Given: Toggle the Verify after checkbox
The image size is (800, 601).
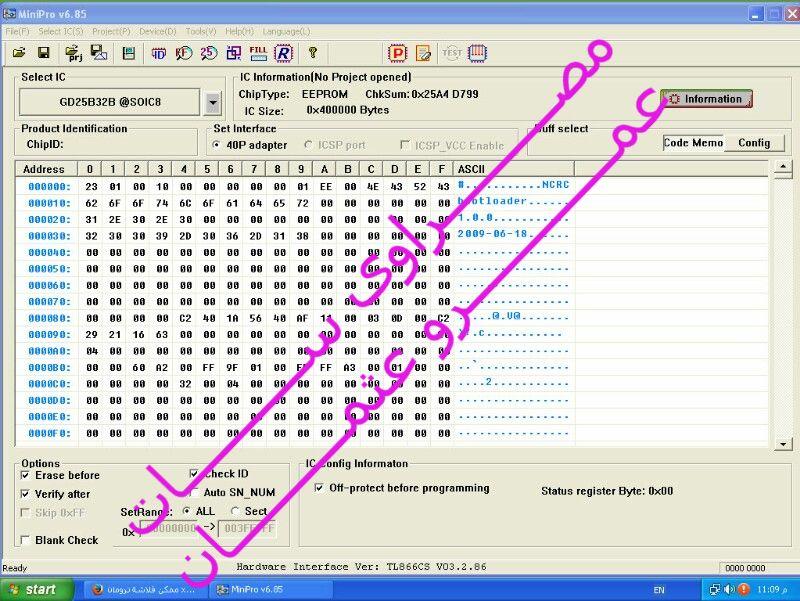Looking at the screenshot, I should (25, 494).
